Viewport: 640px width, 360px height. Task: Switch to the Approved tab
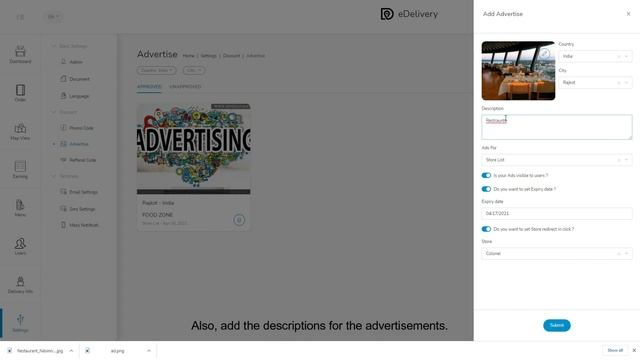coord(149,87)
